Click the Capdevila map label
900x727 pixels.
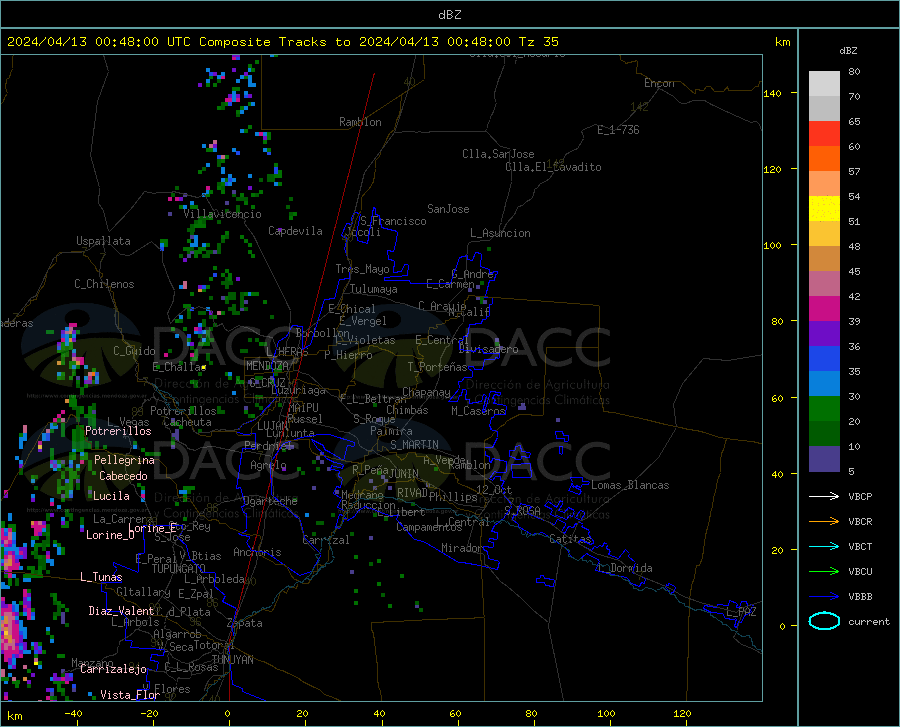[295, 231]
